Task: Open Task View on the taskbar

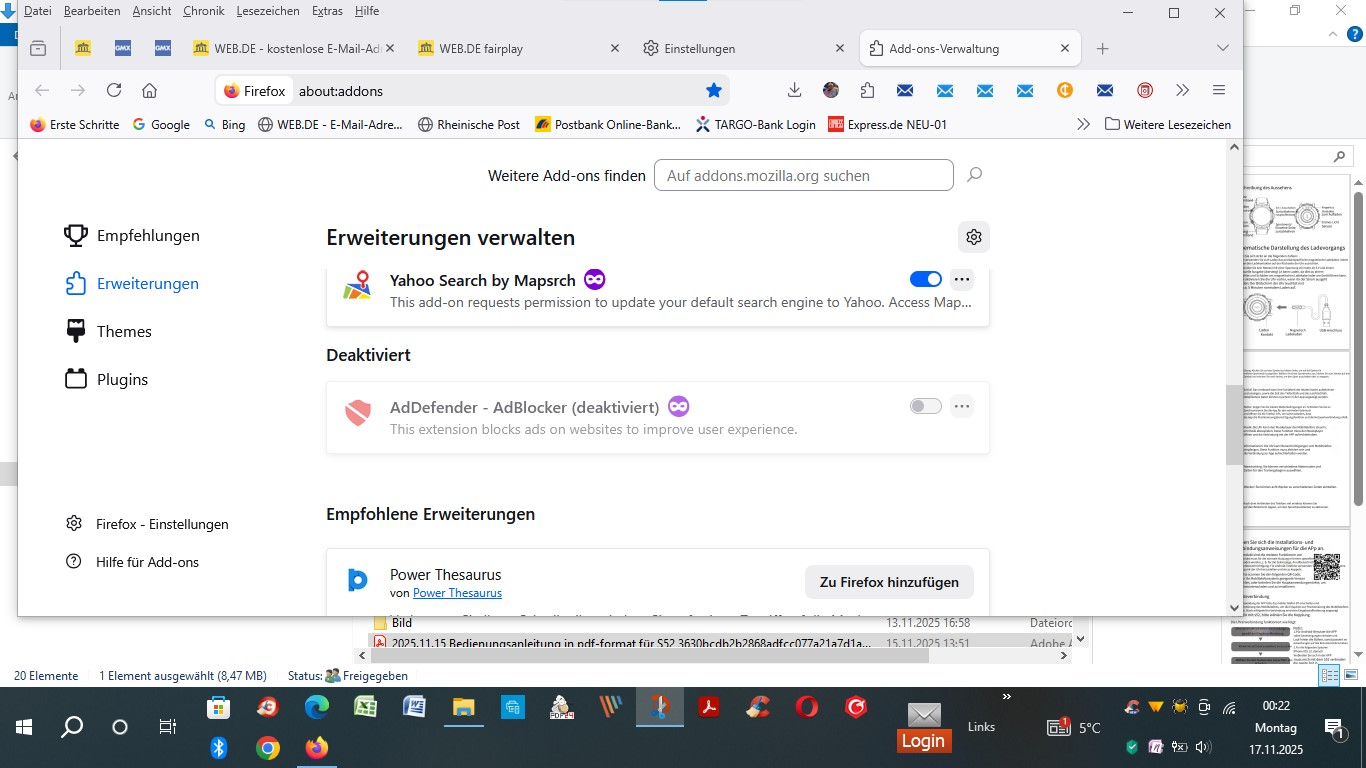Action: [168, 727]
